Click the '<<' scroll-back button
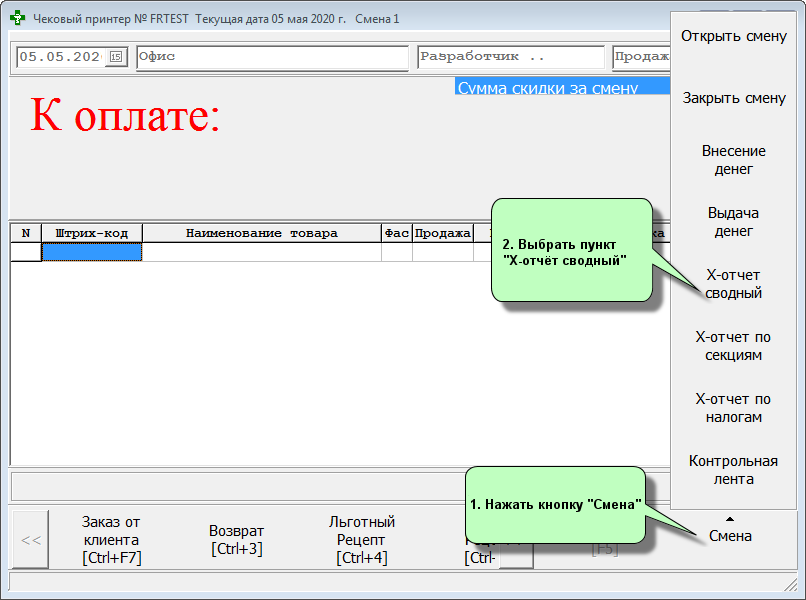 coord(31,540)
